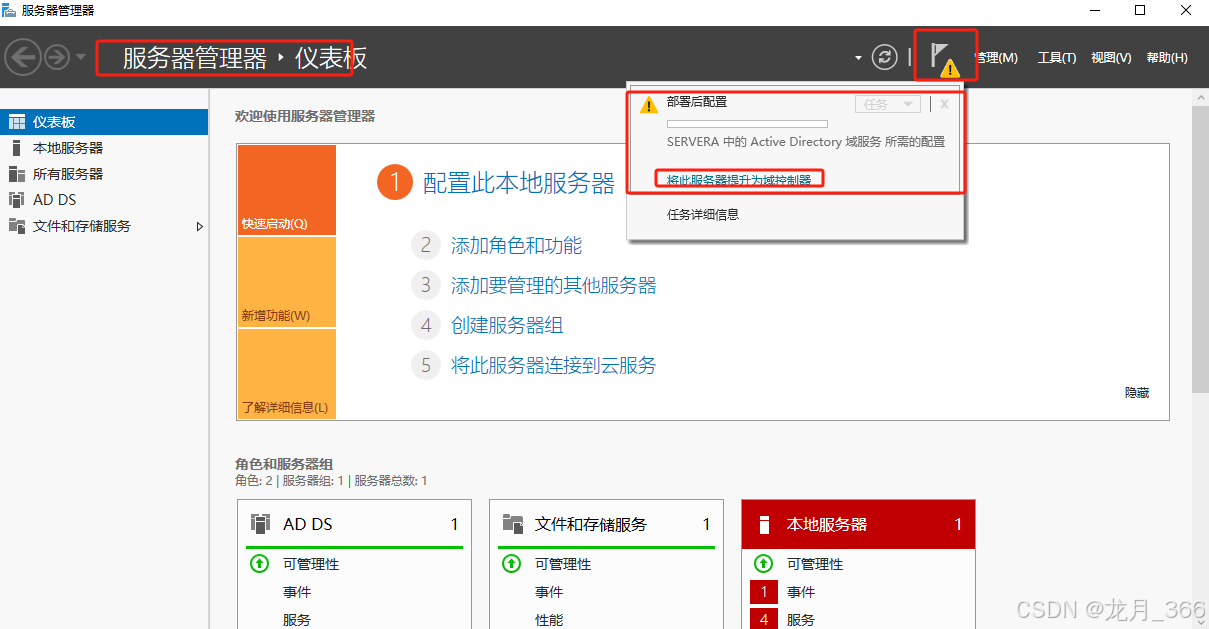The height and width of the screenshot is (629, 1209).
Task: Click the progress bar in notification popup
Action: (747, 124)
